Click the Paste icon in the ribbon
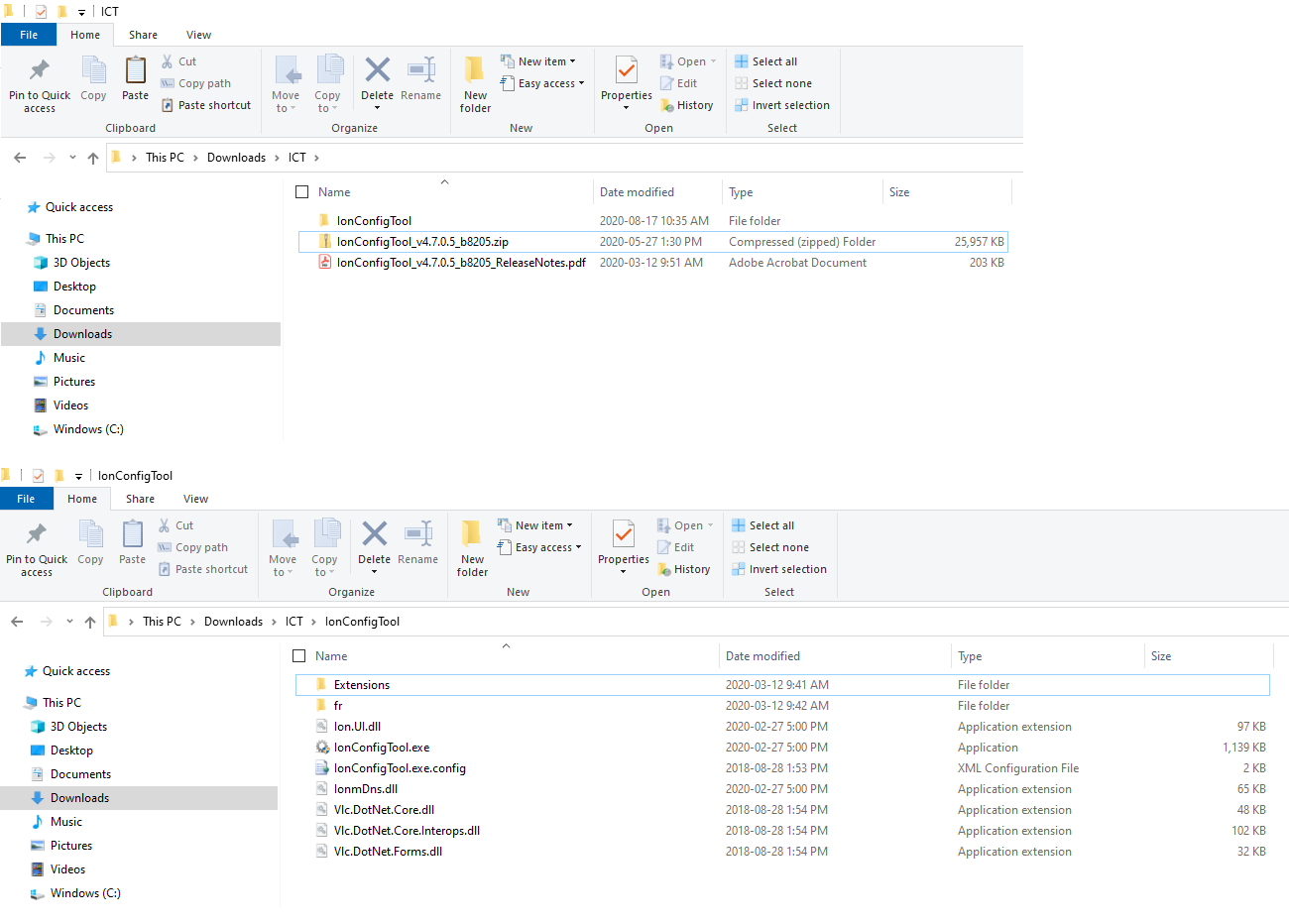 (x=134, y=79)
